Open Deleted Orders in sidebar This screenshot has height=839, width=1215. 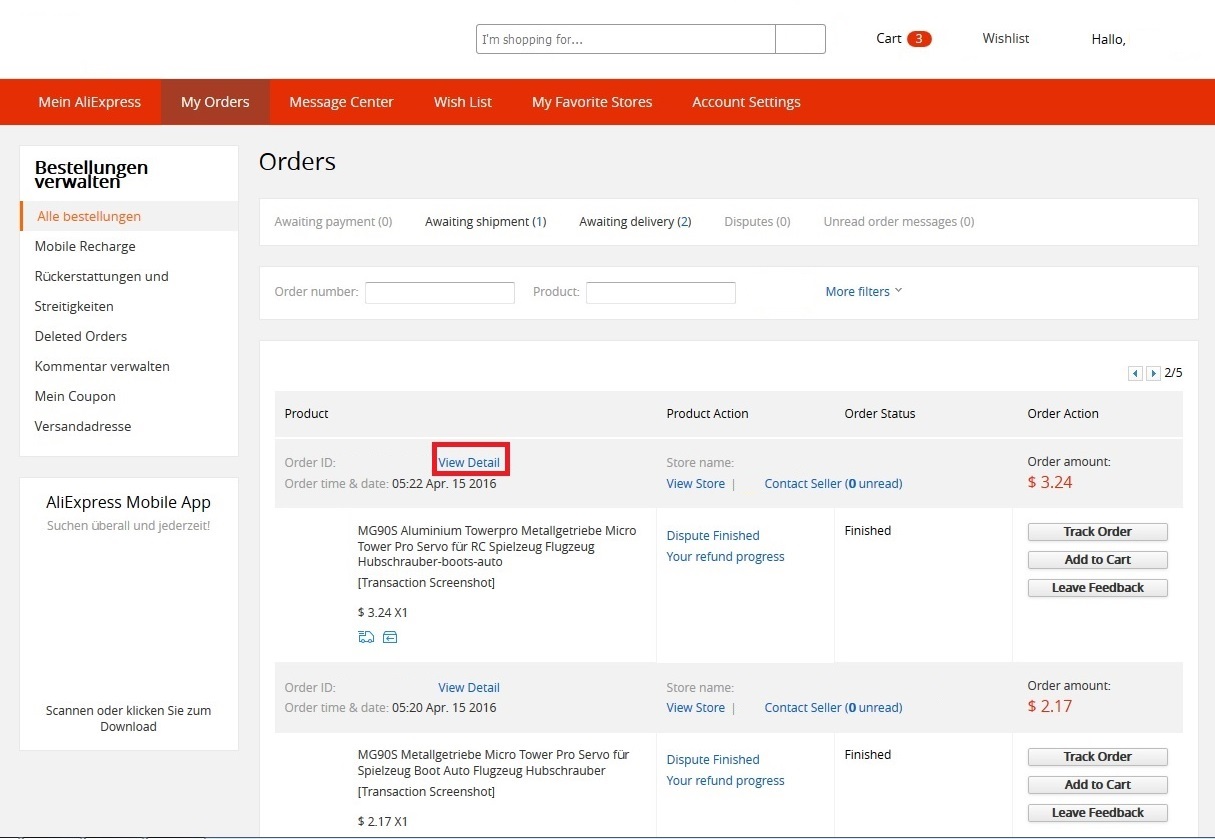[x=81, y=336]
